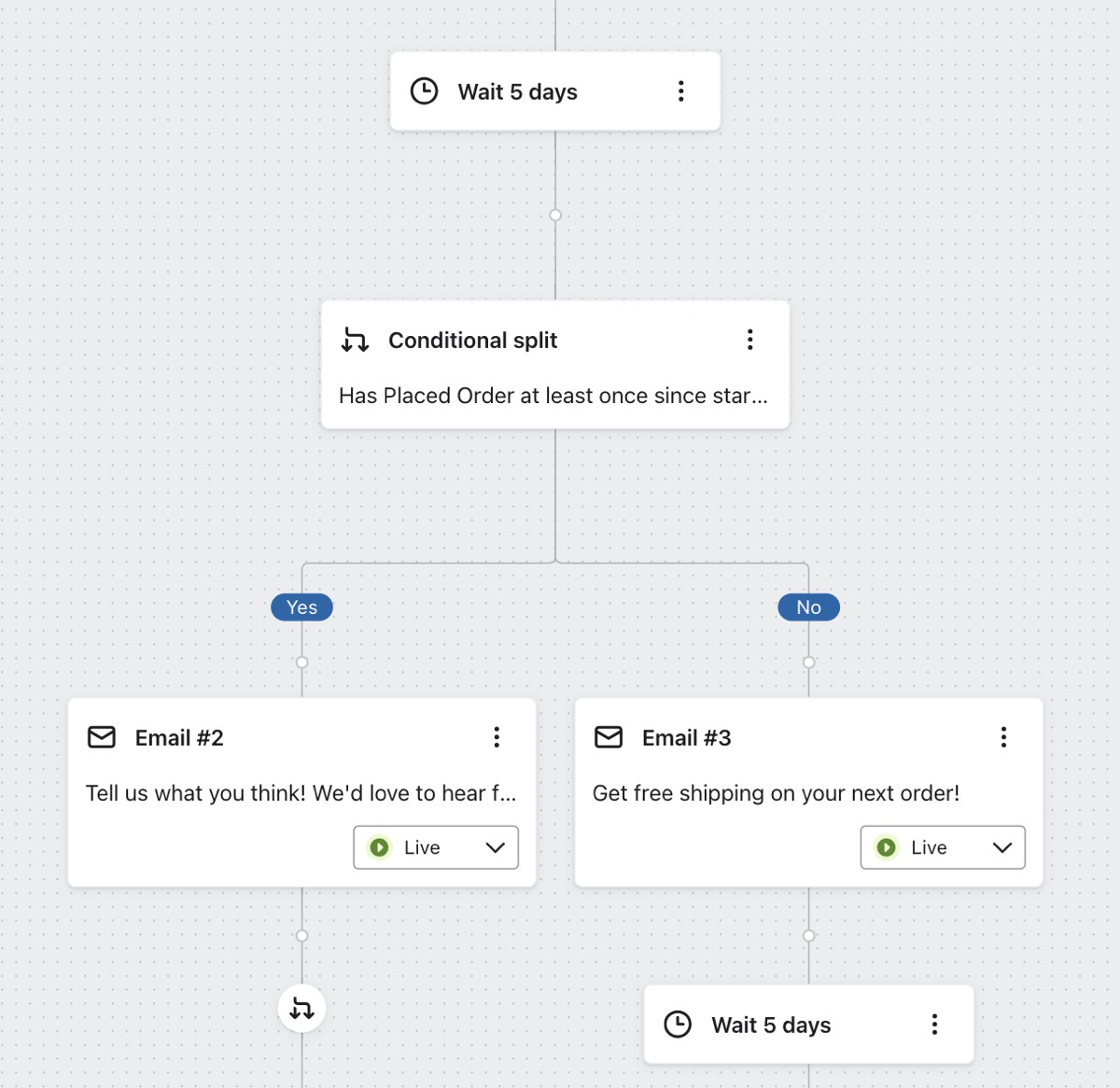Open the options menu on Email #2 card
The image size is (1120, 1088).
click(497, 736)
